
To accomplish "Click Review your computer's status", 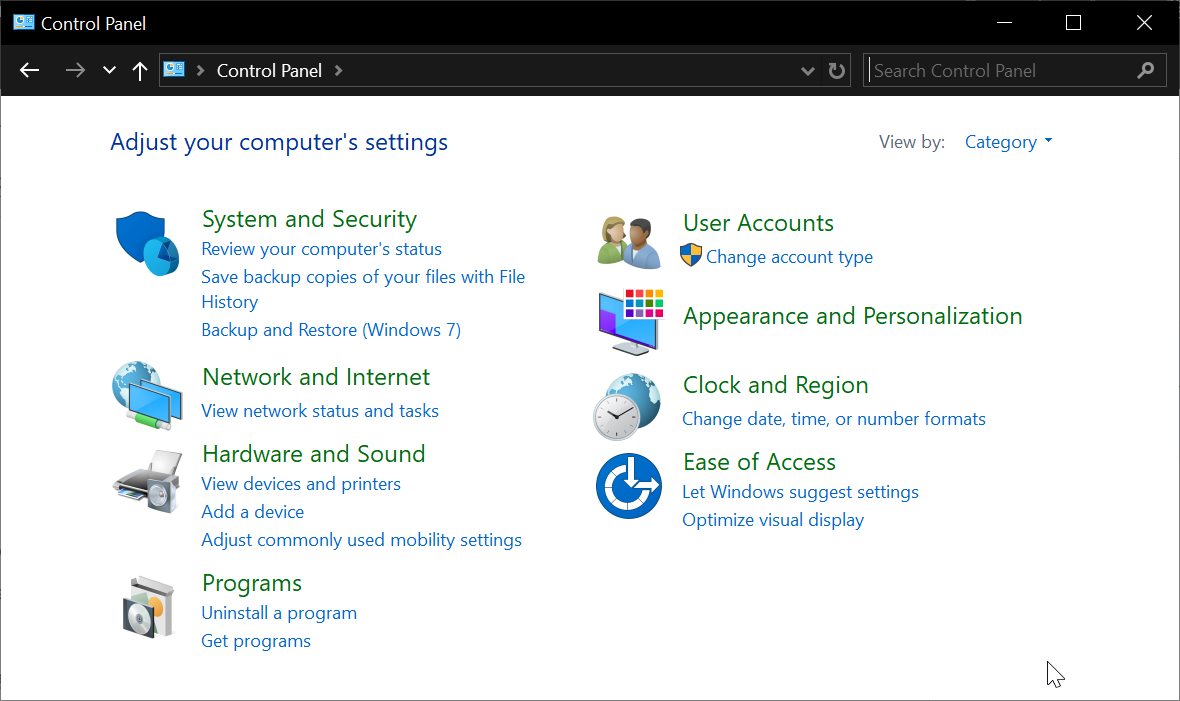I will [x=321, y=248].
